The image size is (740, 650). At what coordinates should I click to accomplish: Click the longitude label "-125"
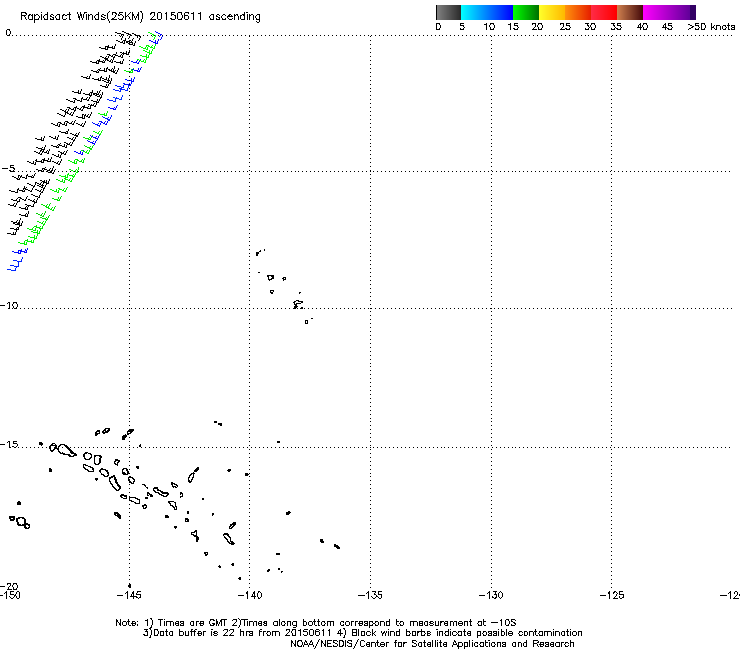pyautogui.click(x=612, y=595)
